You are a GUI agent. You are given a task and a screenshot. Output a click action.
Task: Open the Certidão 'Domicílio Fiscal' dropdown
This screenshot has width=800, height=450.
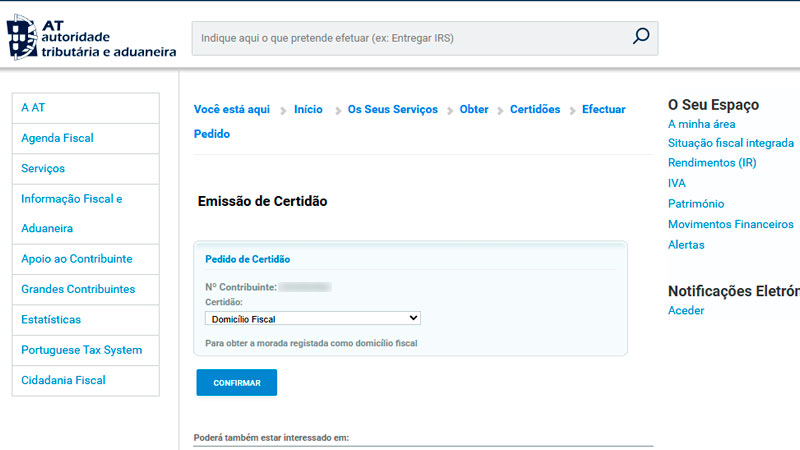313,318
